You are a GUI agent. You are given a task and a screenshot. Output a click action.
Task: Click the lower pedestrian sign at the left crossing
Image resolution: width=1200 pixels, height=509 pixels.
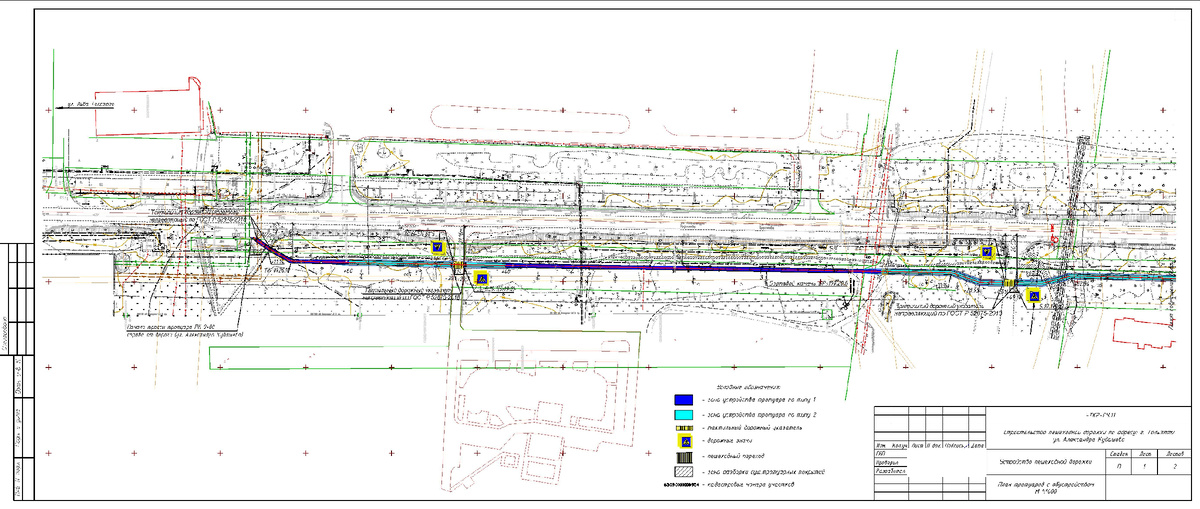click(x=482, y=278)
